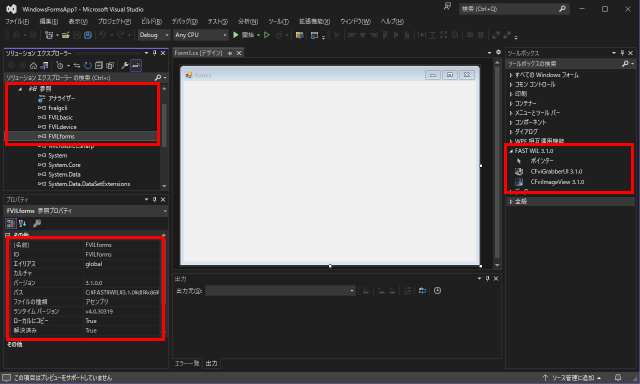Click the Pending Changes Filter clock icon
The image size is (640, 384).
[60, 65]
